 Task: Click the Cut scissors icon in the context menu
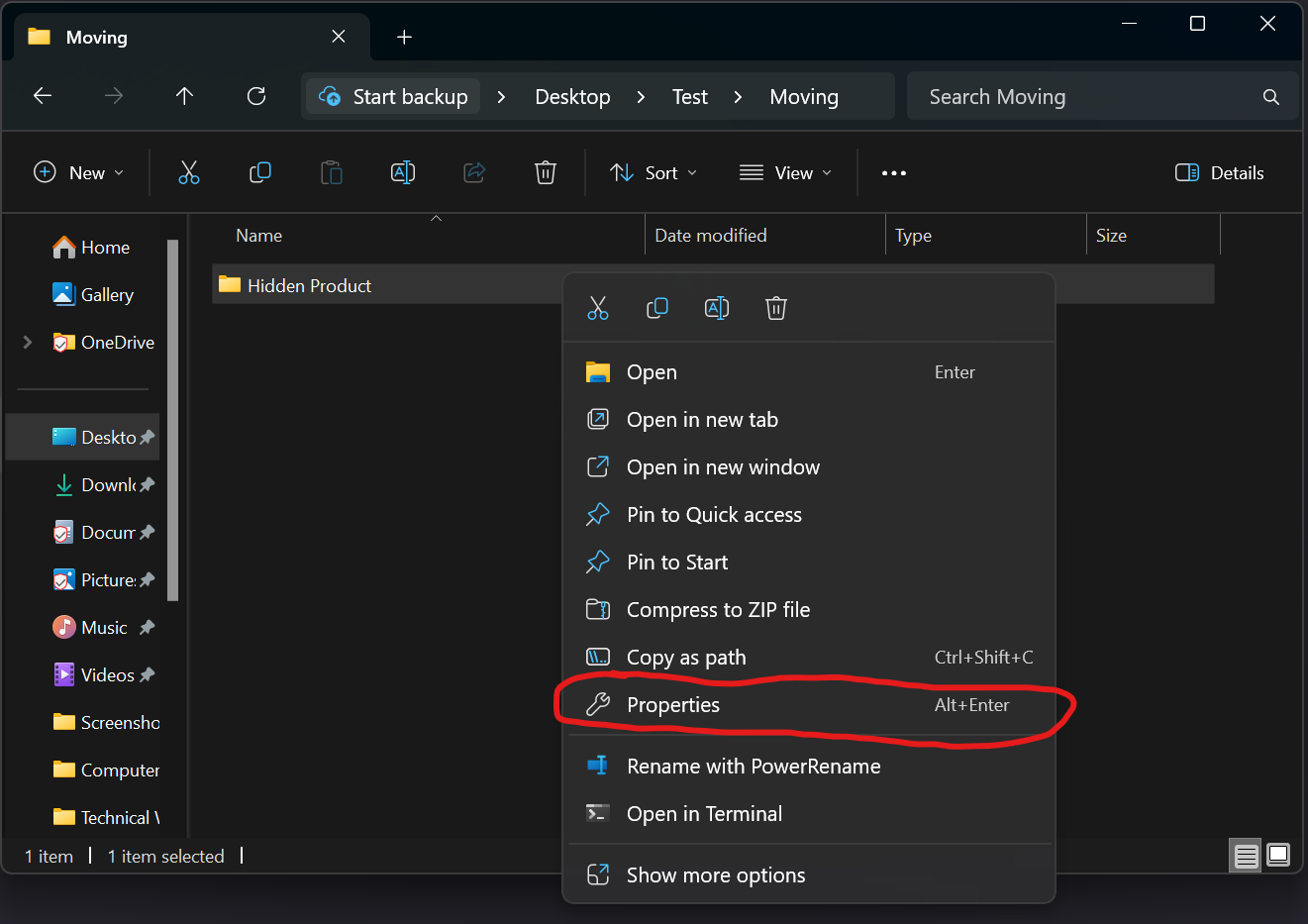(598, 308)
